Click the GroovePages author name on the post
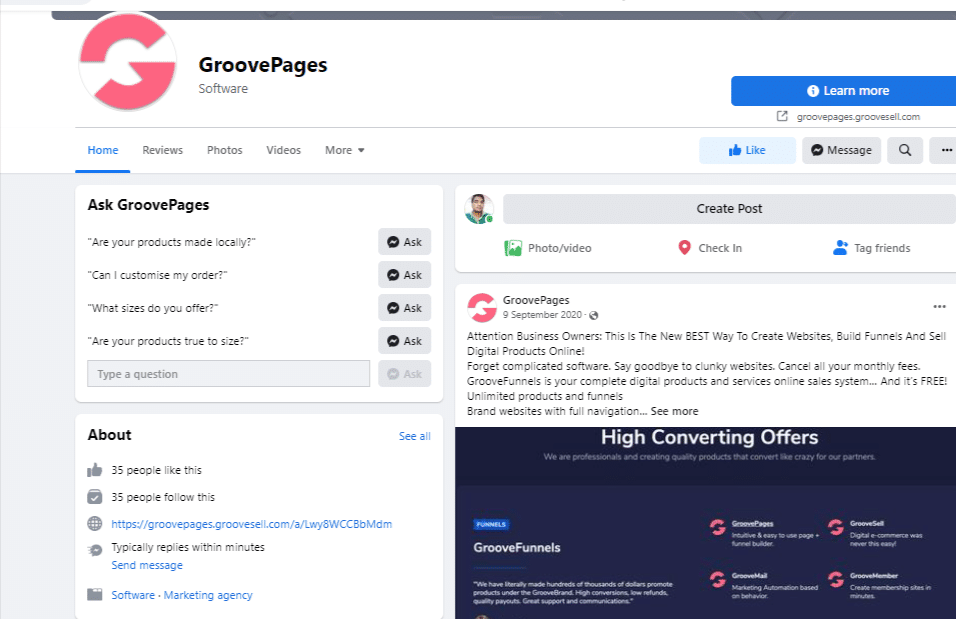This screenshot has width=956, height=619. [536, 300]
